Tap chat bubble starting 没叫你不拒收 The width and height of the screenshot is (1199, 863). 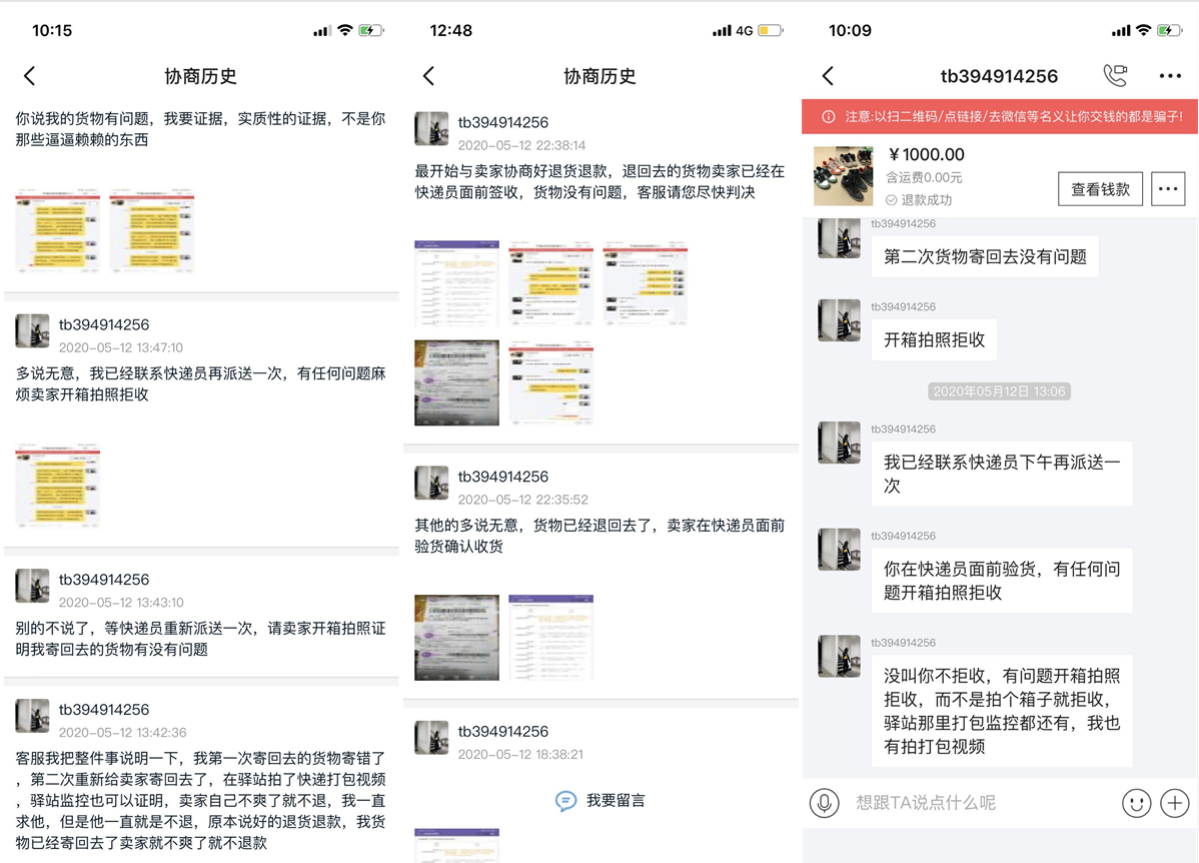click(1002, 711)
